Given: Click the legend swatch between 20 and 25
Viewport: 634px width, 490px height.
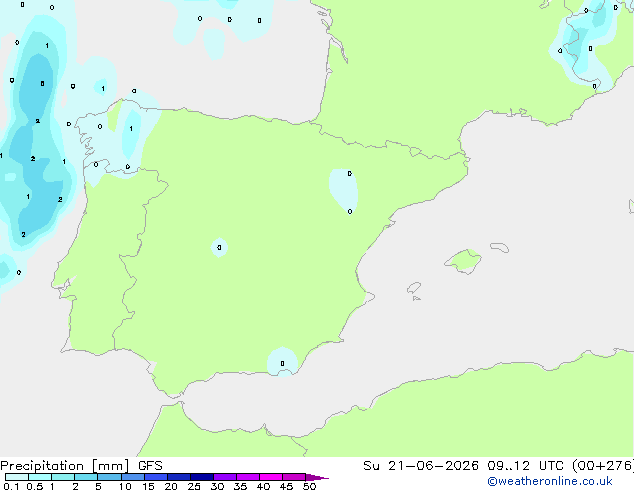Looking at the screenshot, I should (x=179, y=477).
